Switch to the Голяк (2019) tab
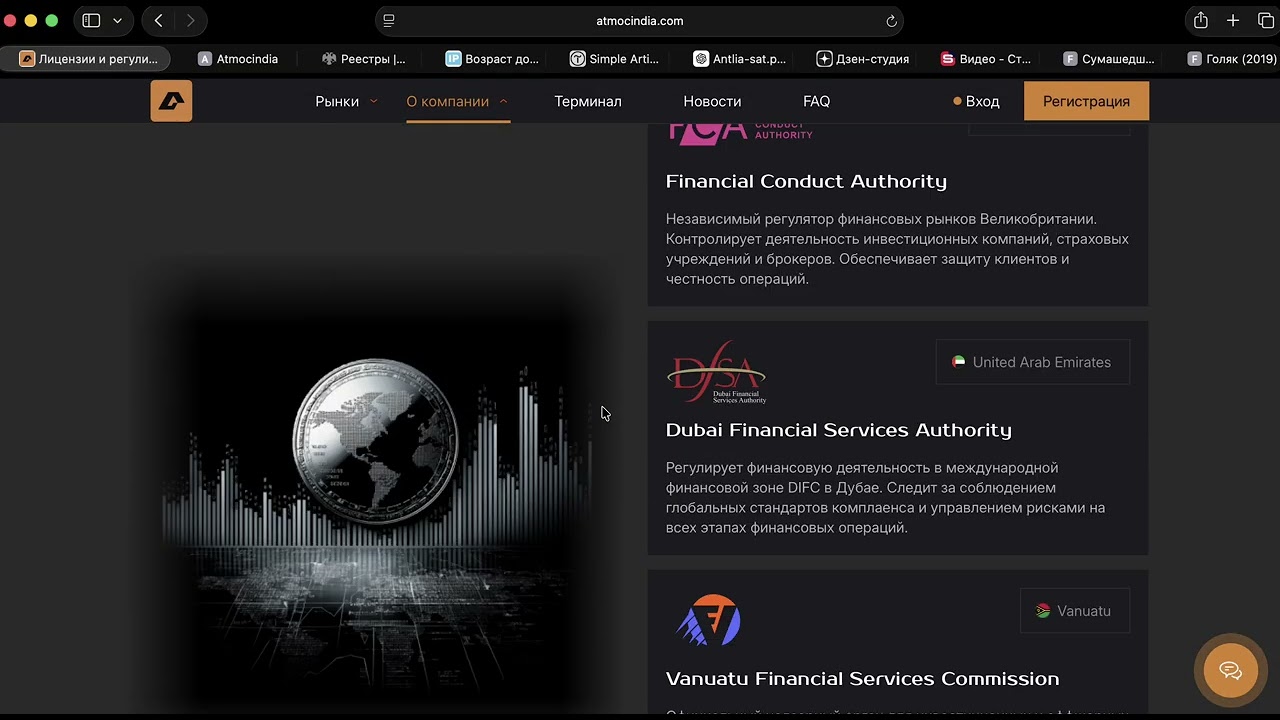This screenshot has height=720, width=1280. pos(1231,59)
